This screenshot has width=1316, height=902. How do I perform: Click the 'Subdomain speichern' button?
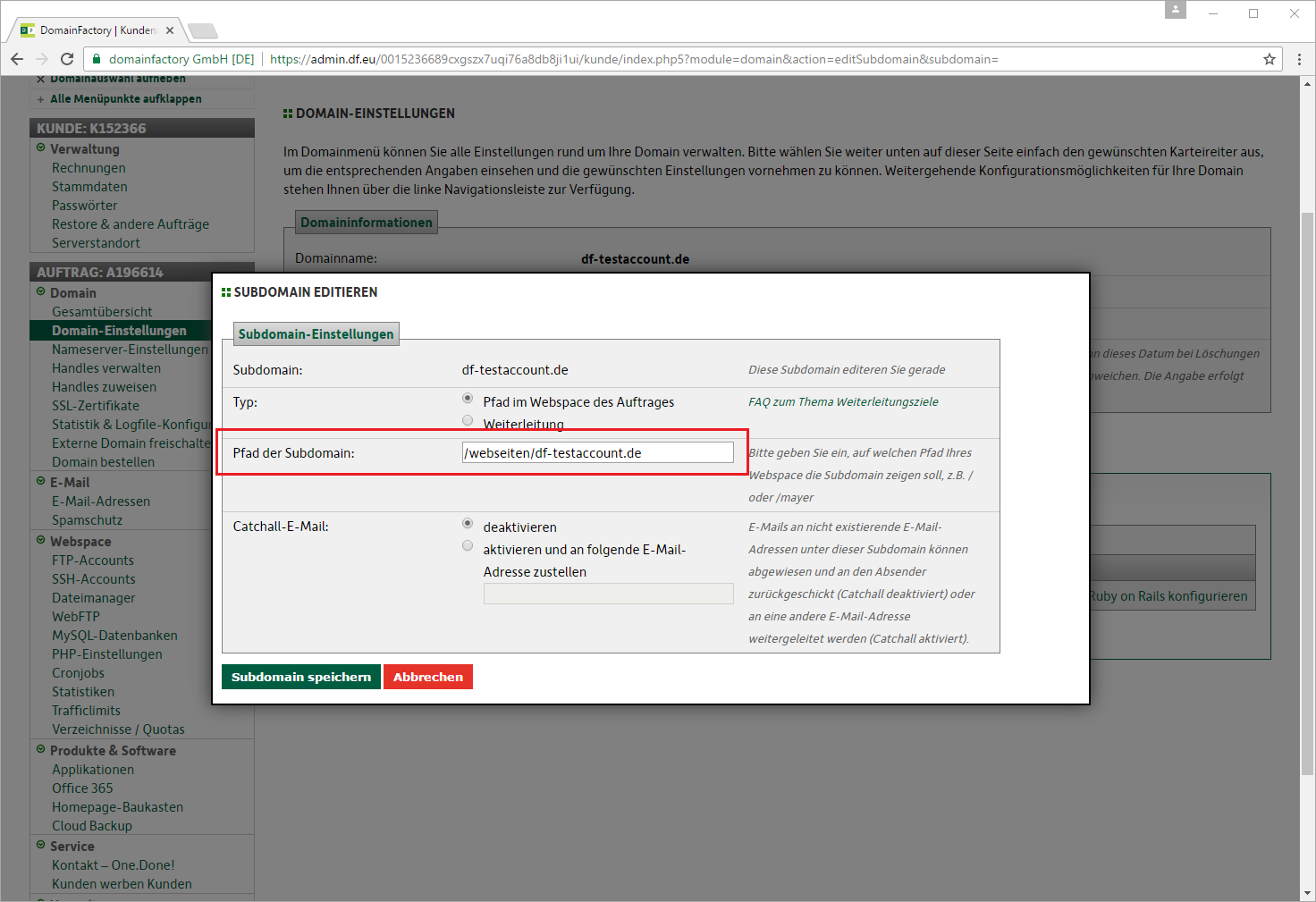(x=300, y=677)
